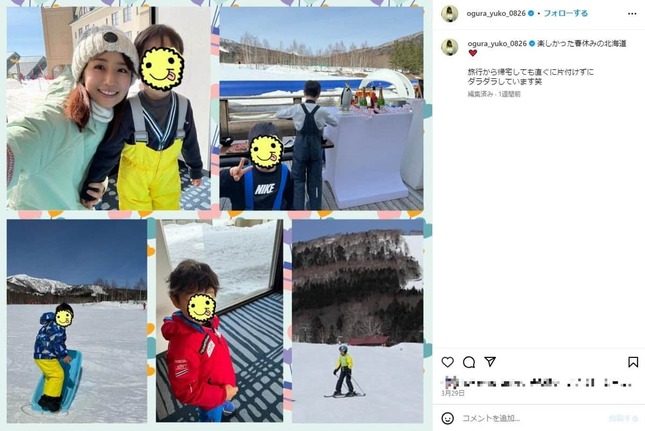Open ogura_yuko_0826 profile from header username
The width and height of the screenshot is (645, 431).
pyautogui.click(x=496, y=13)
